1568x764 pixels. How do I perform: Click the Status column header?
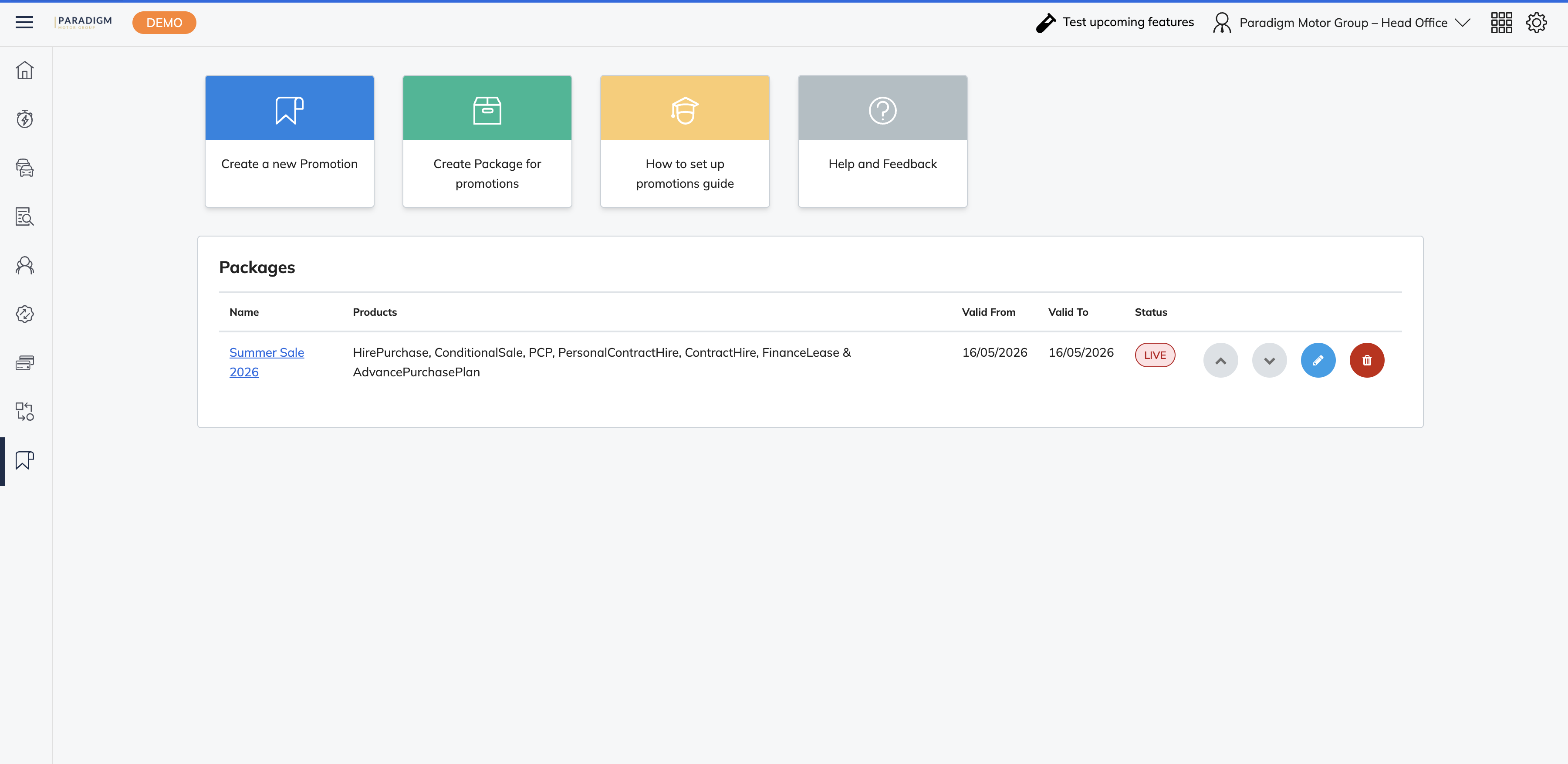(x=1151, y=312)
